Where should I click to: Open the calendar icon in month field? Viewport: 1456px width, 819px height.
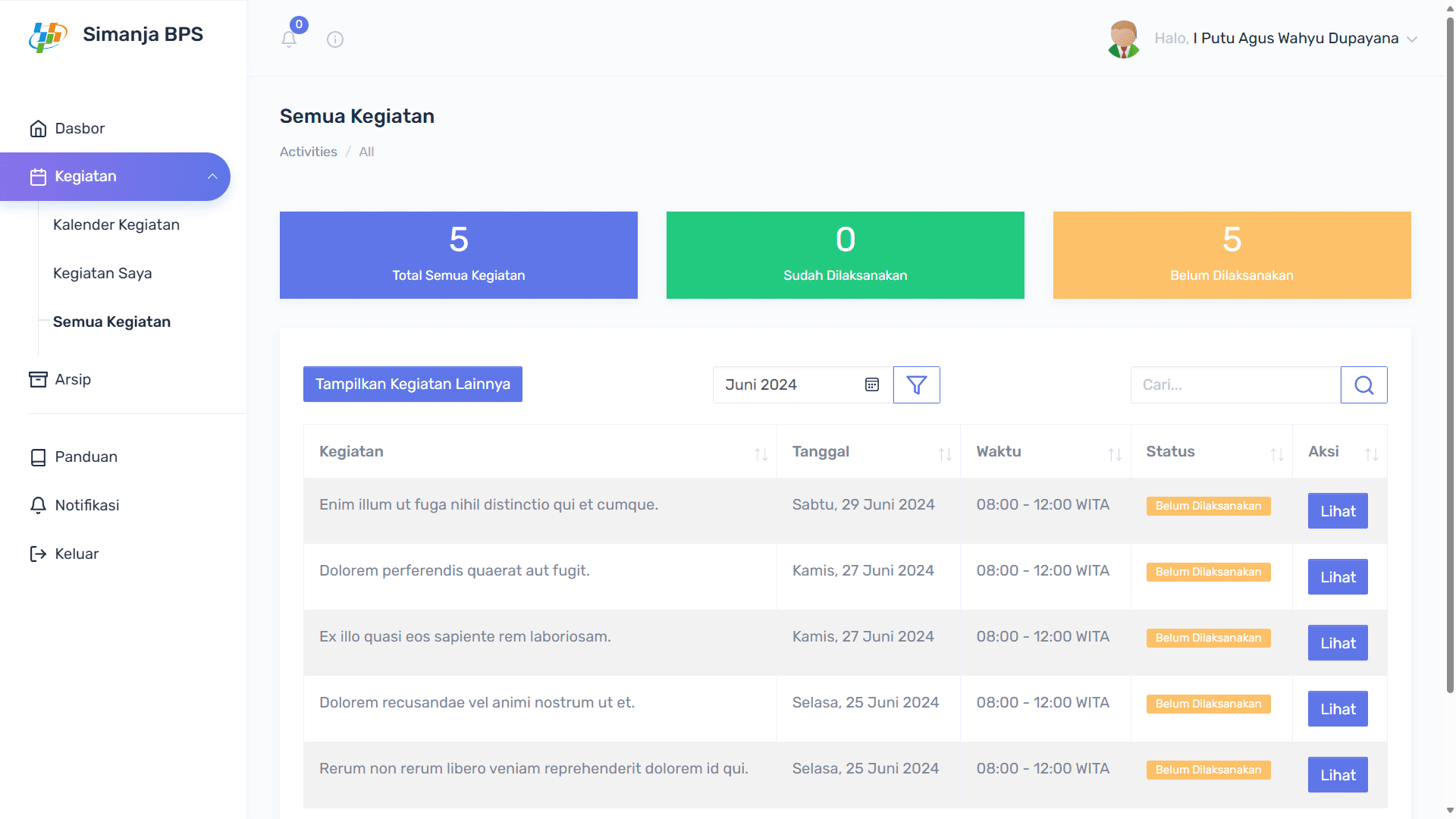[872, 385]
